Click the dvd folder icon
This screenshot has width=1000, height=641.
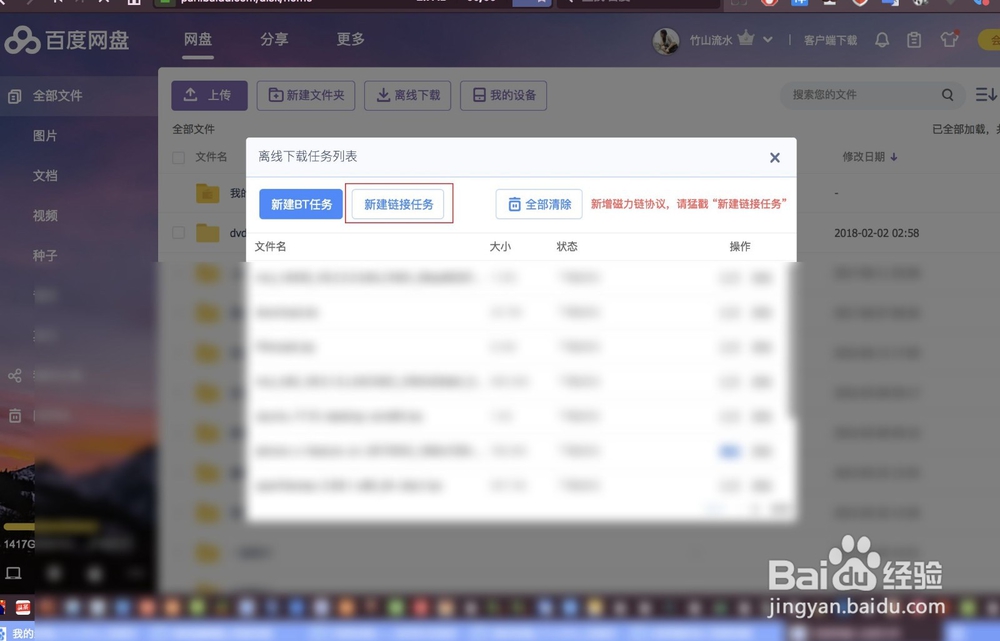[x=208, y=233]
